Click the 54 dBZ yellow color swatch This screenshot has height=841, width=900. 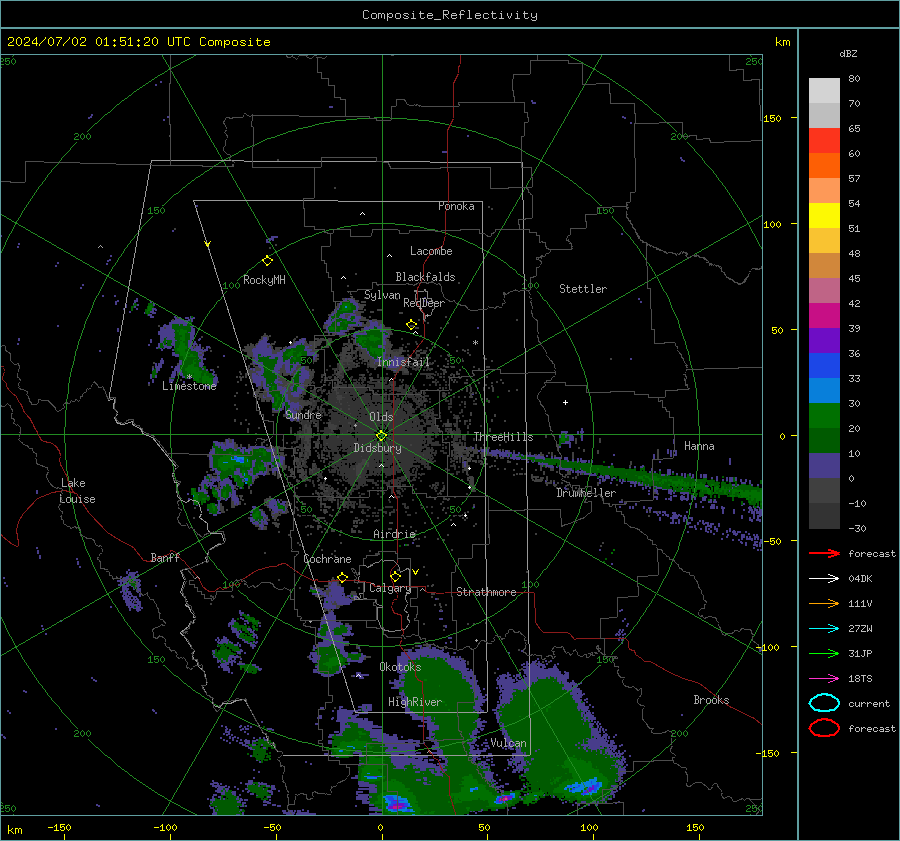[x=824, y=215]
